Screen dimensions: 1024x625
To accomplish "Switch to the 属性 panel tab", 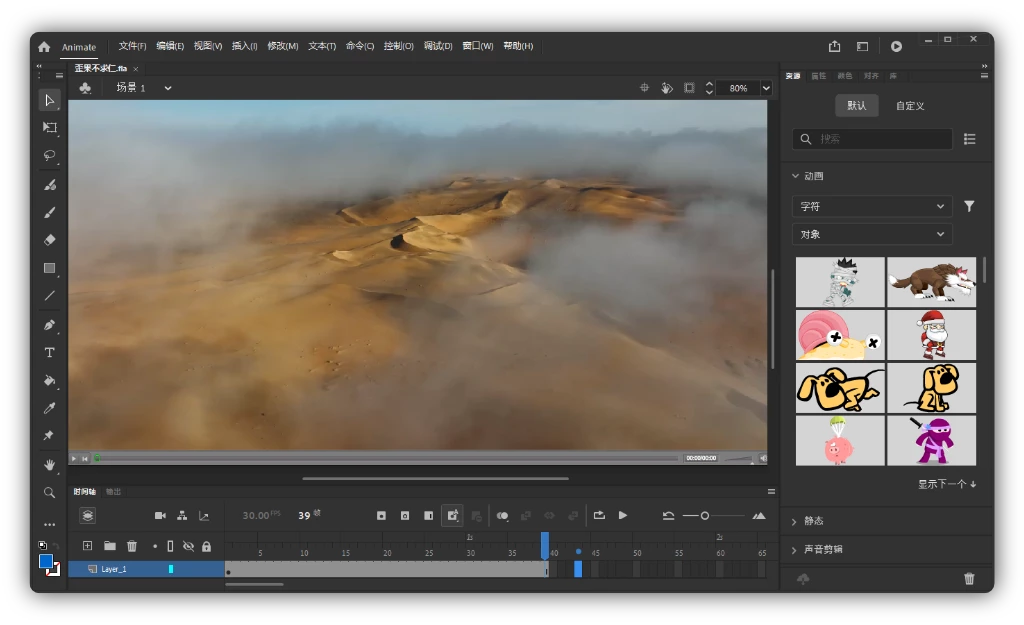I will [818, 76].
